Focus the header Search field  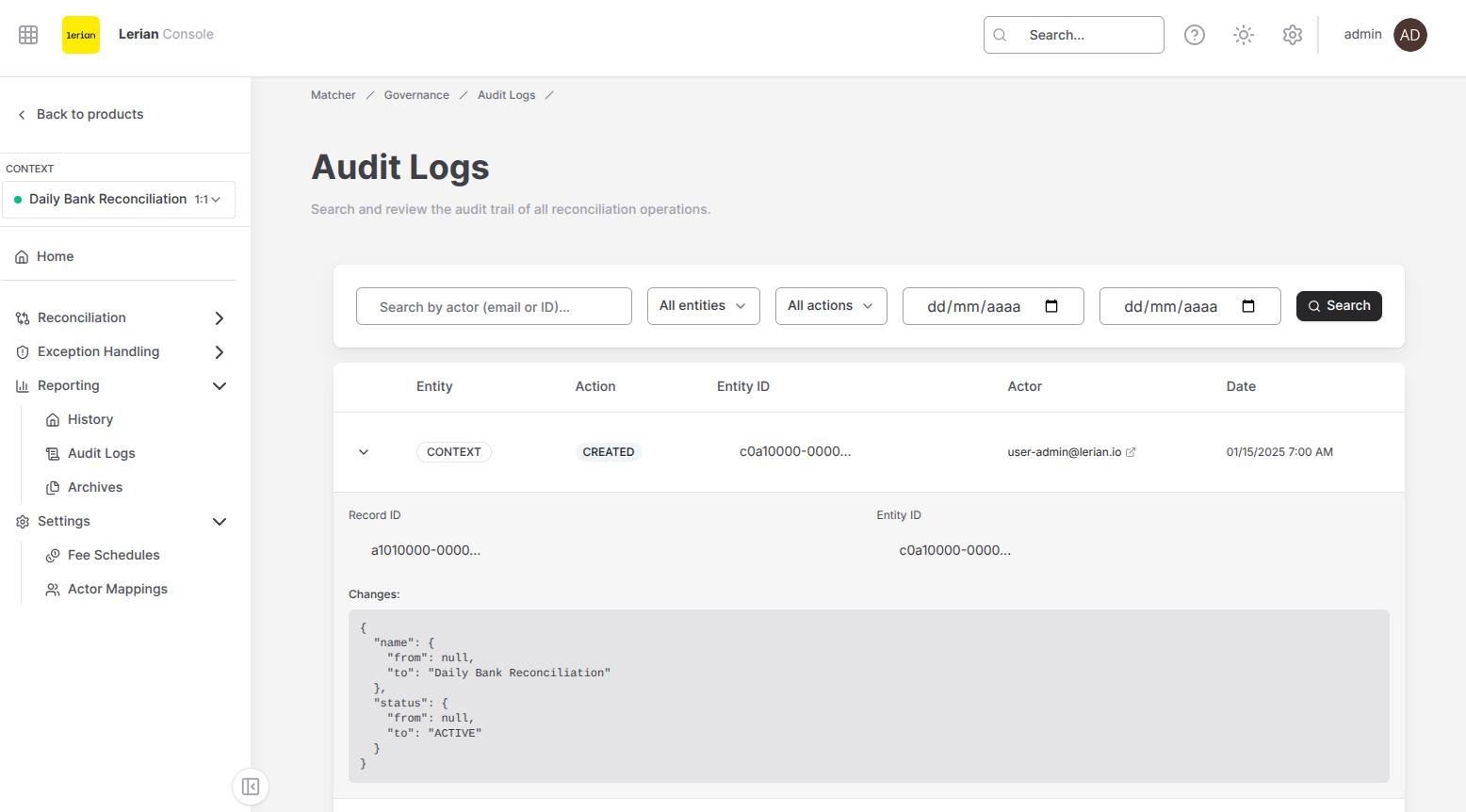[x=1074, y=35]
